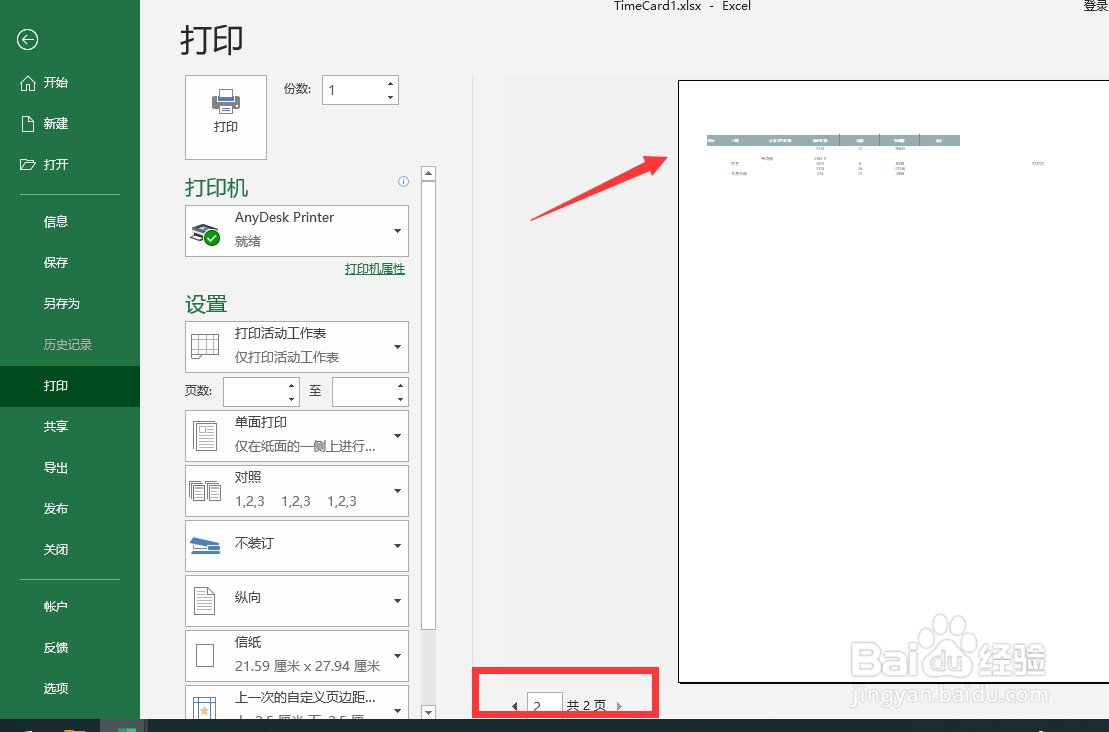
Task: Open the AnyDesk Printer dropdown
Action: (x=397, y=231)
